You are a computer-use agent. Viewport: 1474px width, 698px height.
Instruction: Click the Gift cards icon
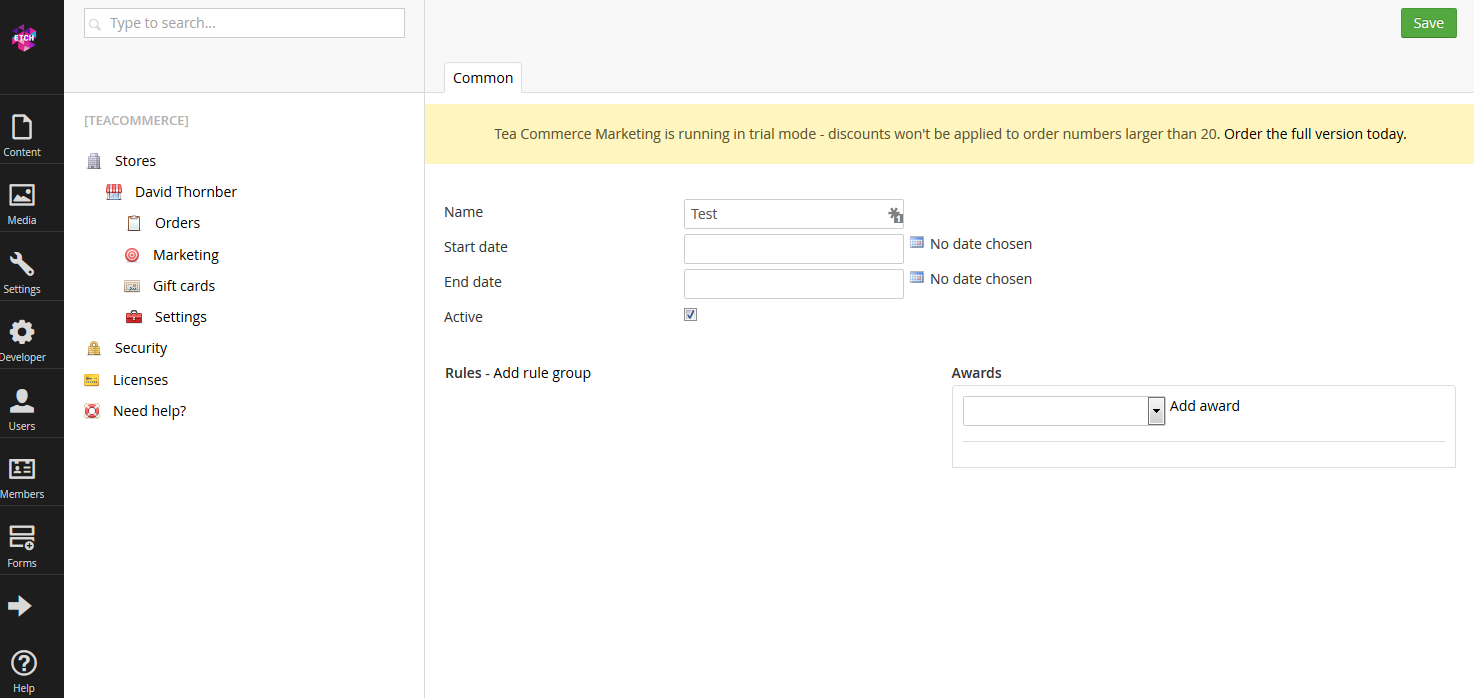[132, 286]
